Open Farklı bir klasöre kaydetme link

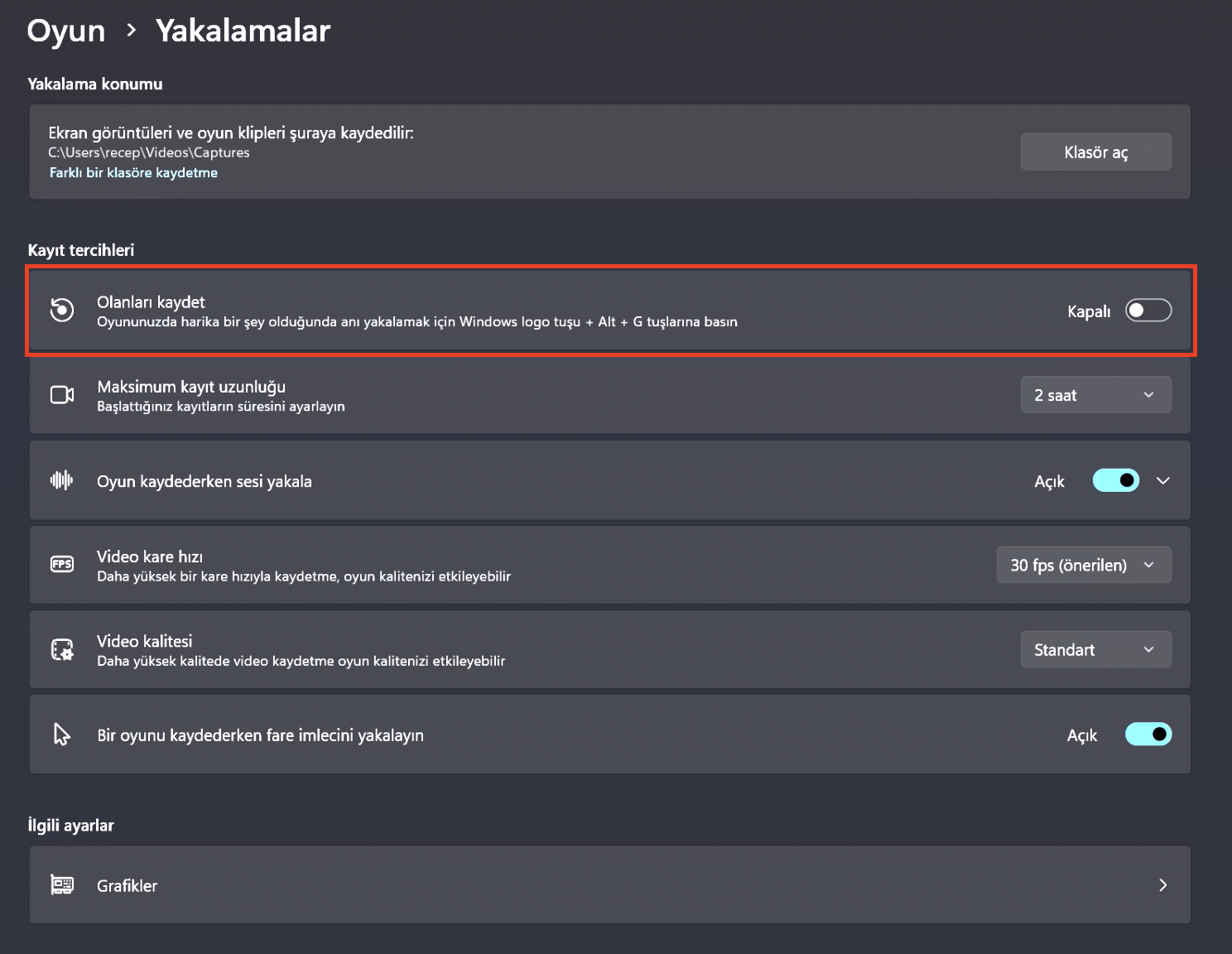click(x=133, y=172)
